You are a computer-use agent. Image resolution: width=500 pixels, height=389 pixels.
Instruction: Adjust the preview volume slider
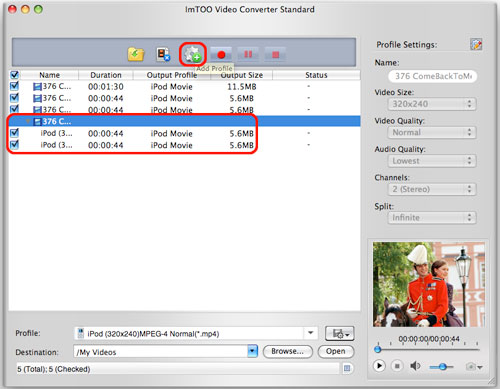click(x=442, y=367)
